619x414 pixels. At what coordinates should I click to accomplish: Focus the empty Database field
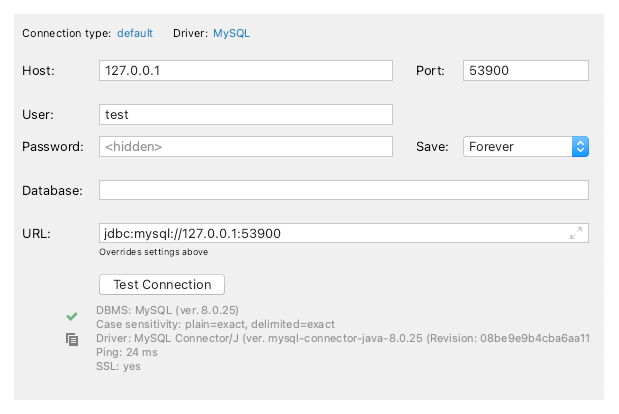point(343,190)
